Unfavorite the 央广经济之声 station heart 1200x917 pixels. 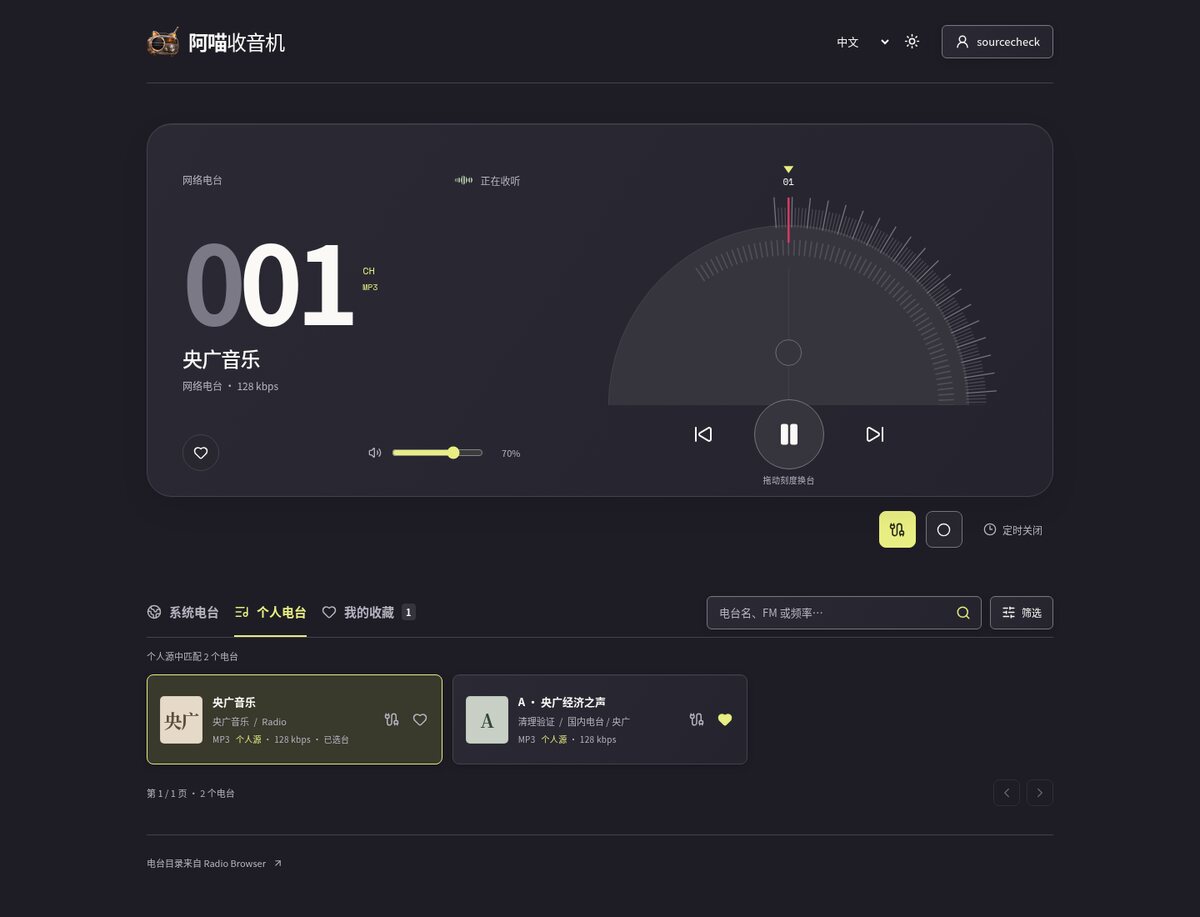(725, 719)
